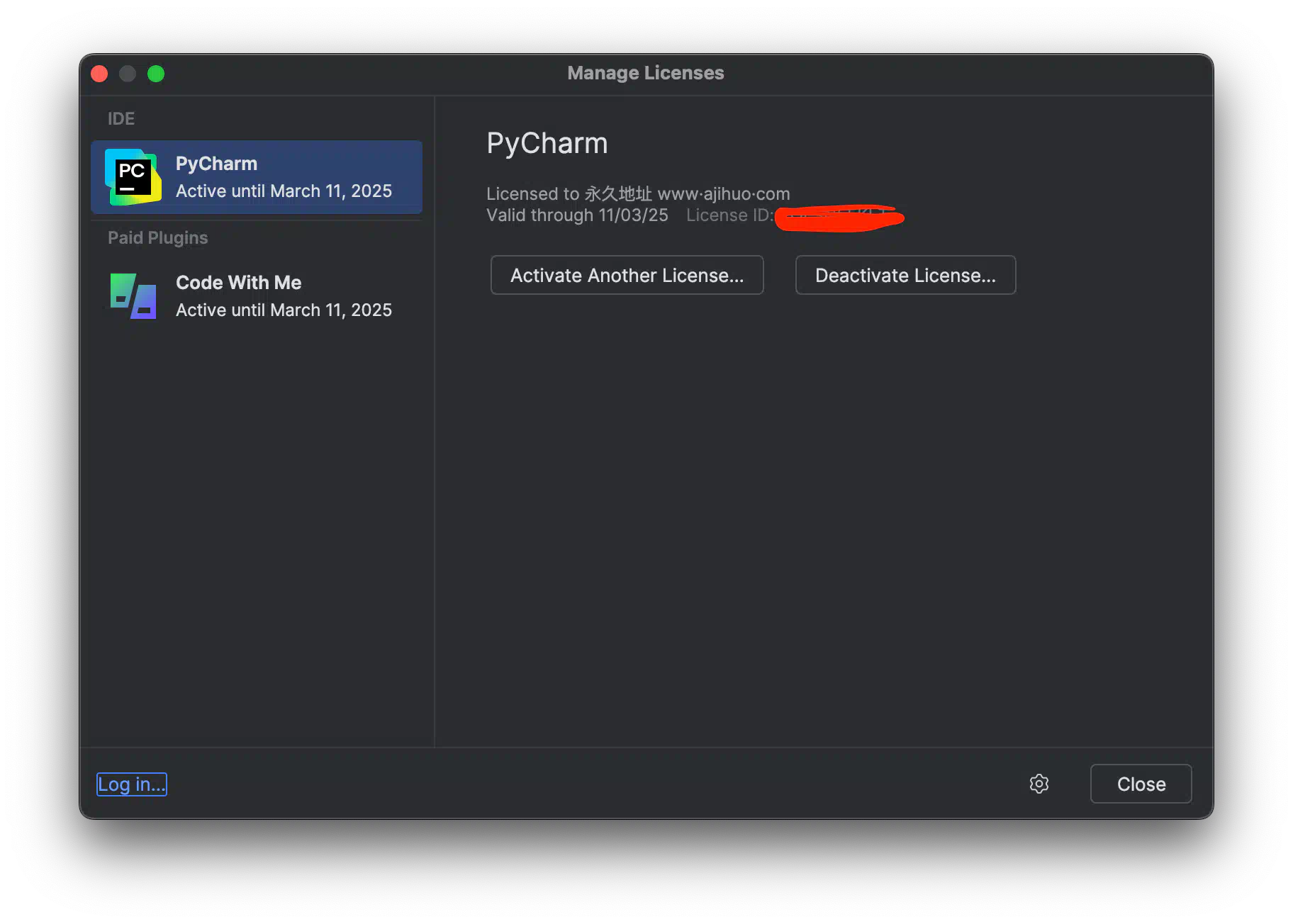This screenshot has height=924, width=1293.
Task: Open the Log in link
Action: (x=132, y=784)
